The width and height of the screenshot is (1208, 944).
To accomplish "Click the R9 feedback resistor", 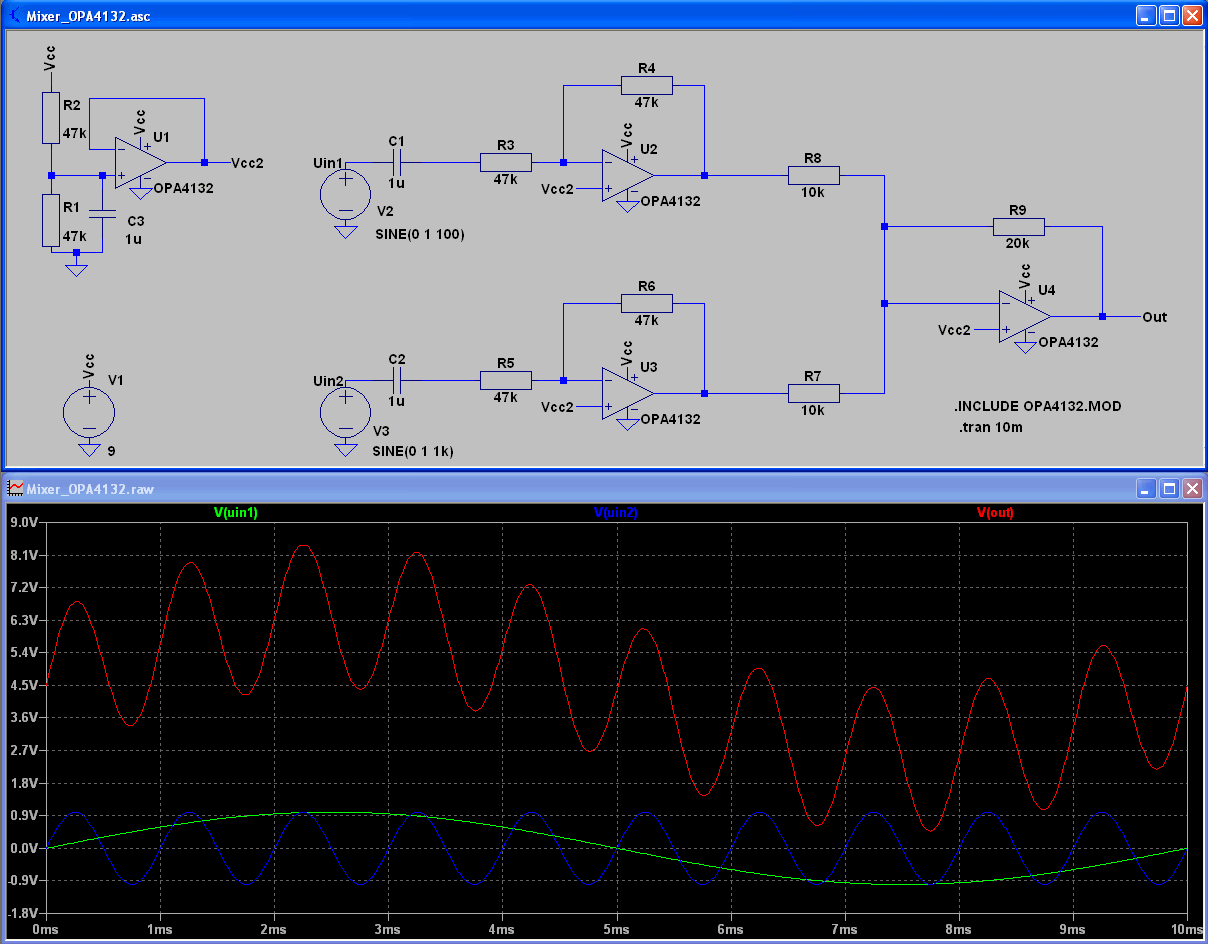I will (x=1018, y=227).
